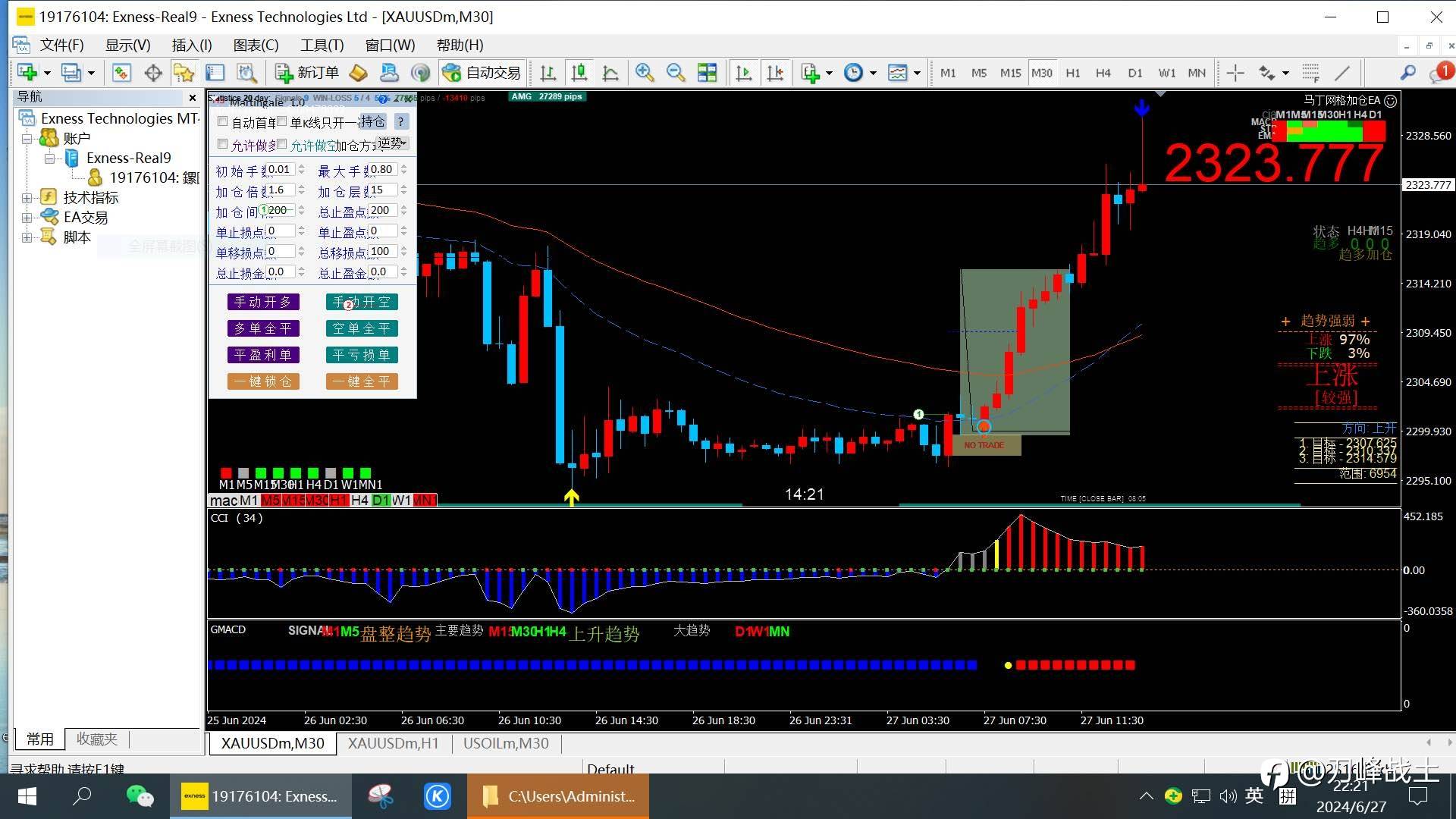1456x819 pixels.
Task: Toggle 自动交易 auto trading
Action: 481,73
